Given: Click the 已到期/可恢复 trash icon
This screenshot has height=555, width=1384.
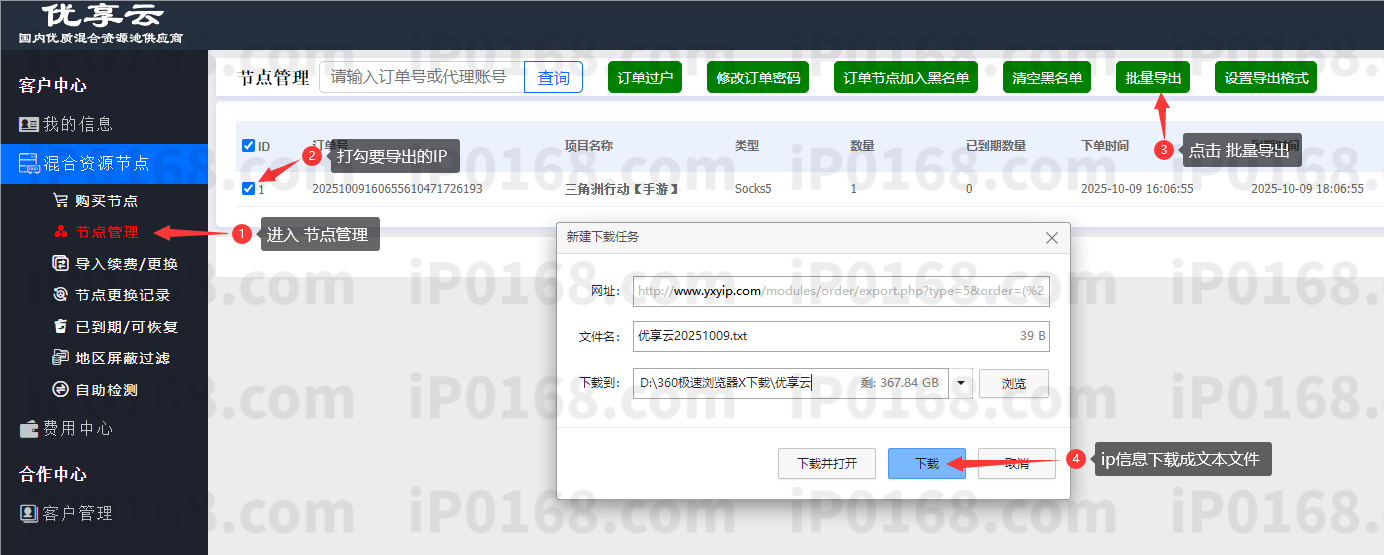Looking at the screenshot, I should (x=60, y=327).
